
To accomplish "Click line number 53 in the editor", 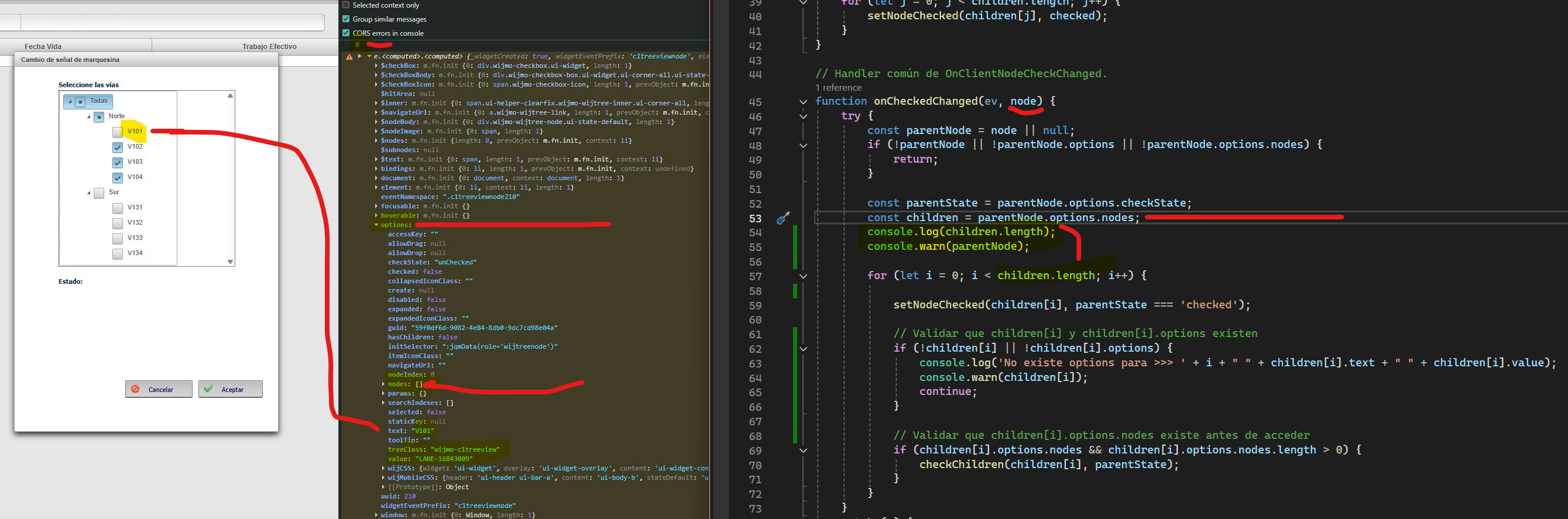I will pos(755,218).
